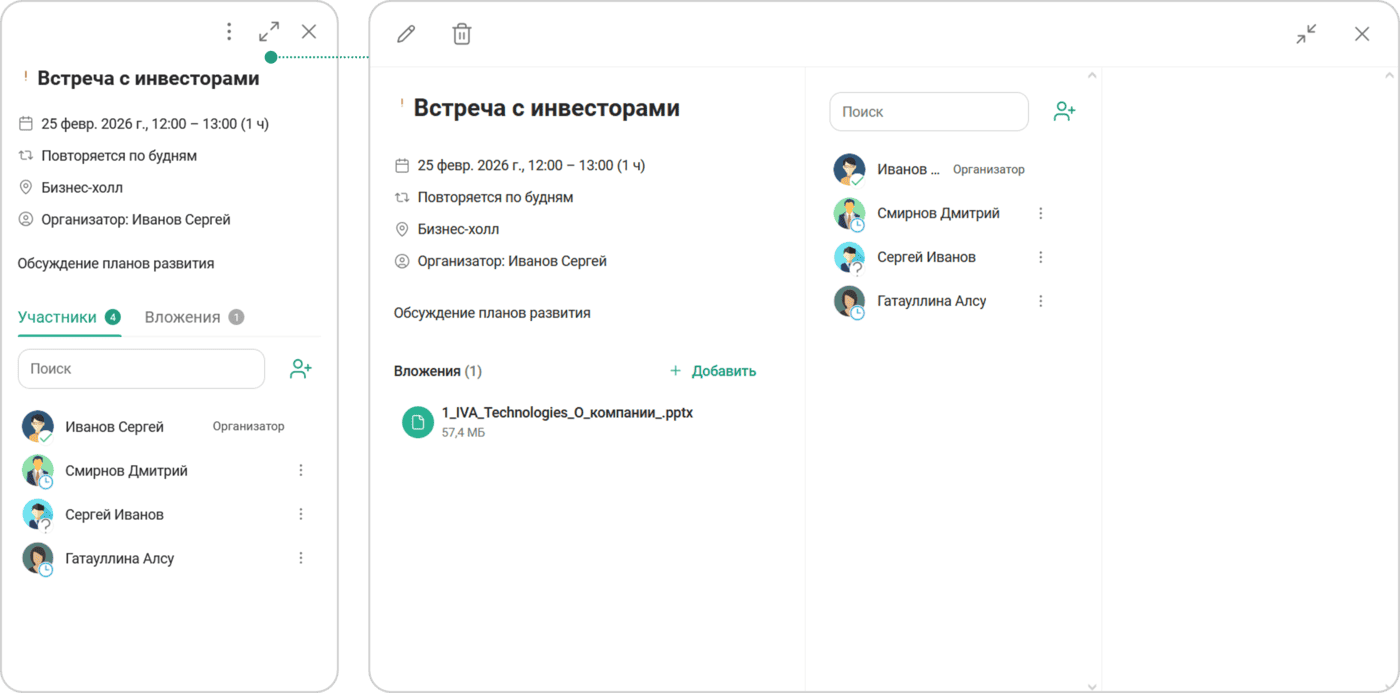Click 'Добавить' to attach a file
1400x693 pixels.
point(713,370)
